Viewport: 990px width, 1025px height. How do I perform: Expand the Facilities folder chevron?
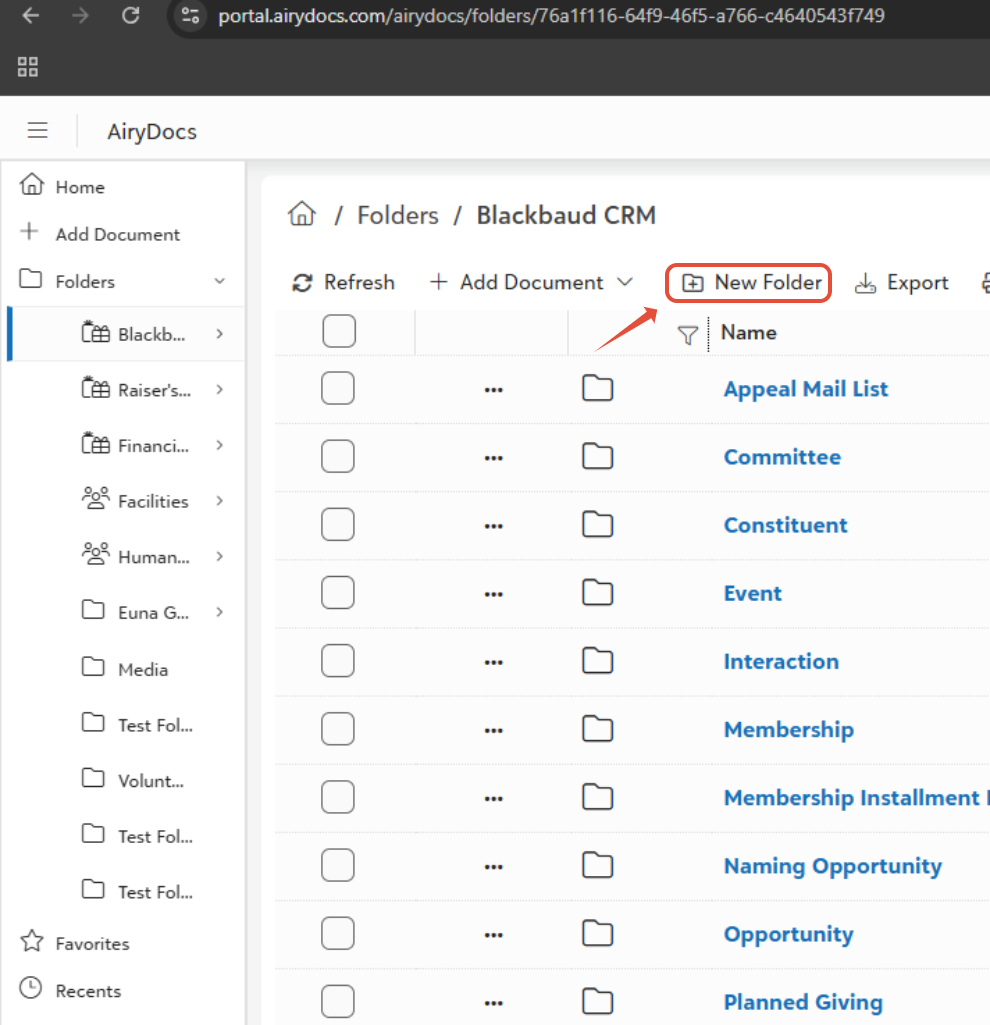click(220, 501)
